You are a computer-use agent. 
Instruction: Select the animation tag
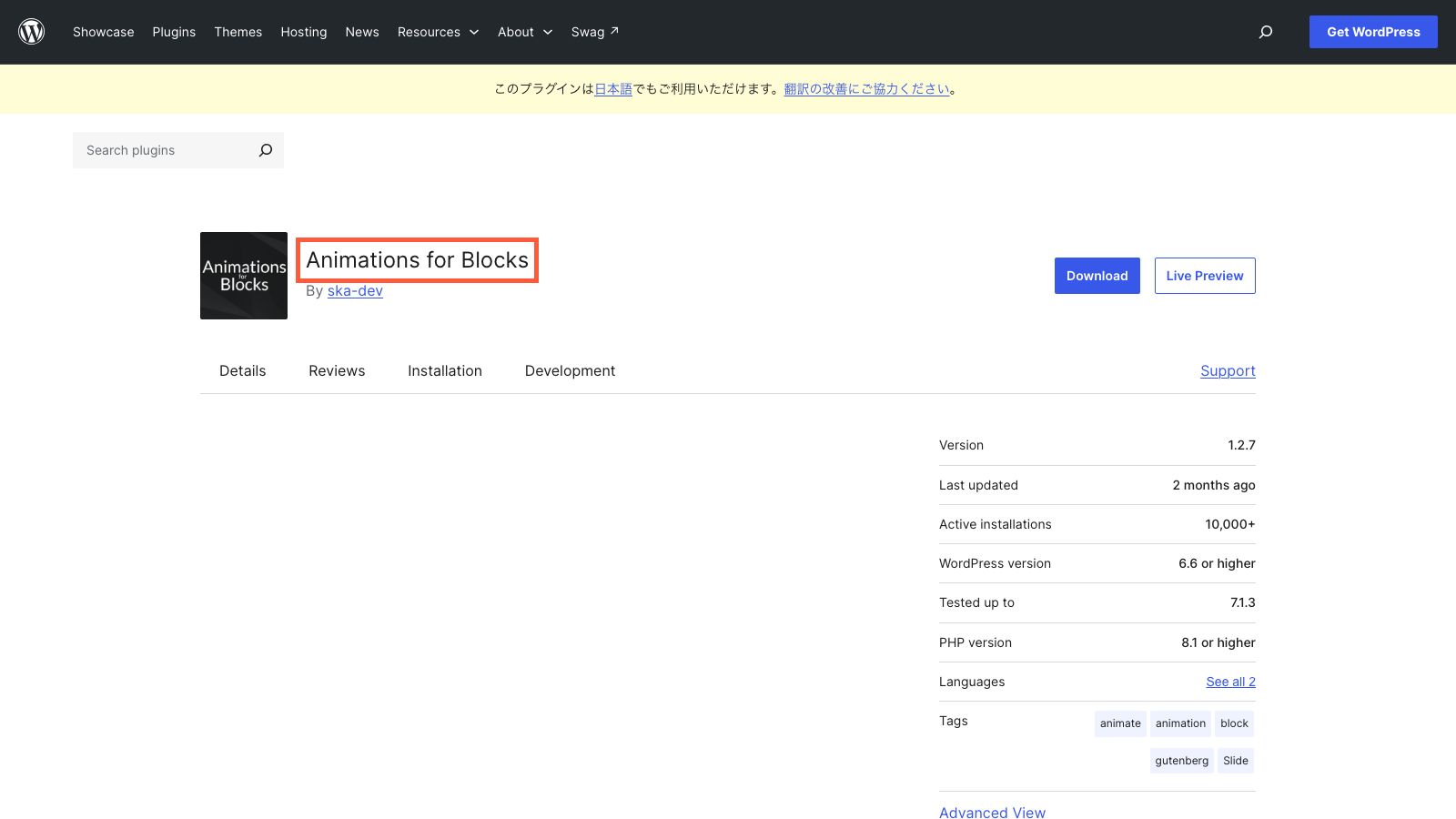point(1180,723)
